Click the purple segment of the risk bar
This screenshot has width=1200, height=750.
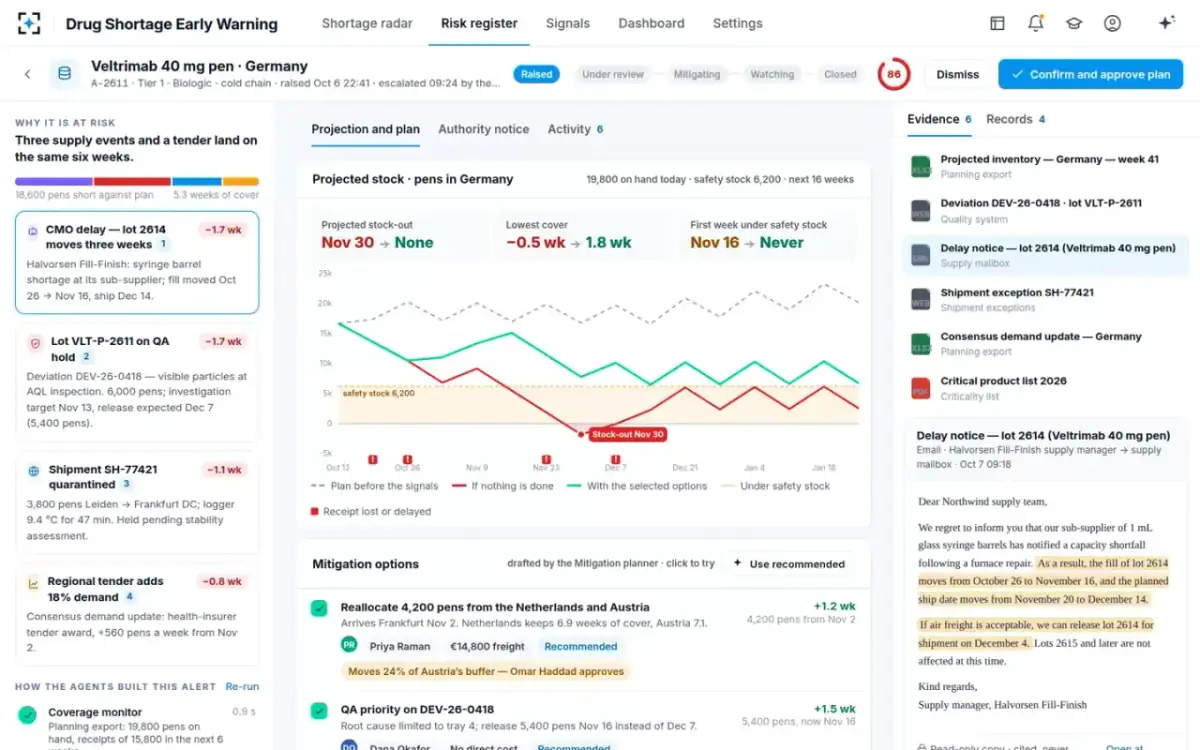54,182
